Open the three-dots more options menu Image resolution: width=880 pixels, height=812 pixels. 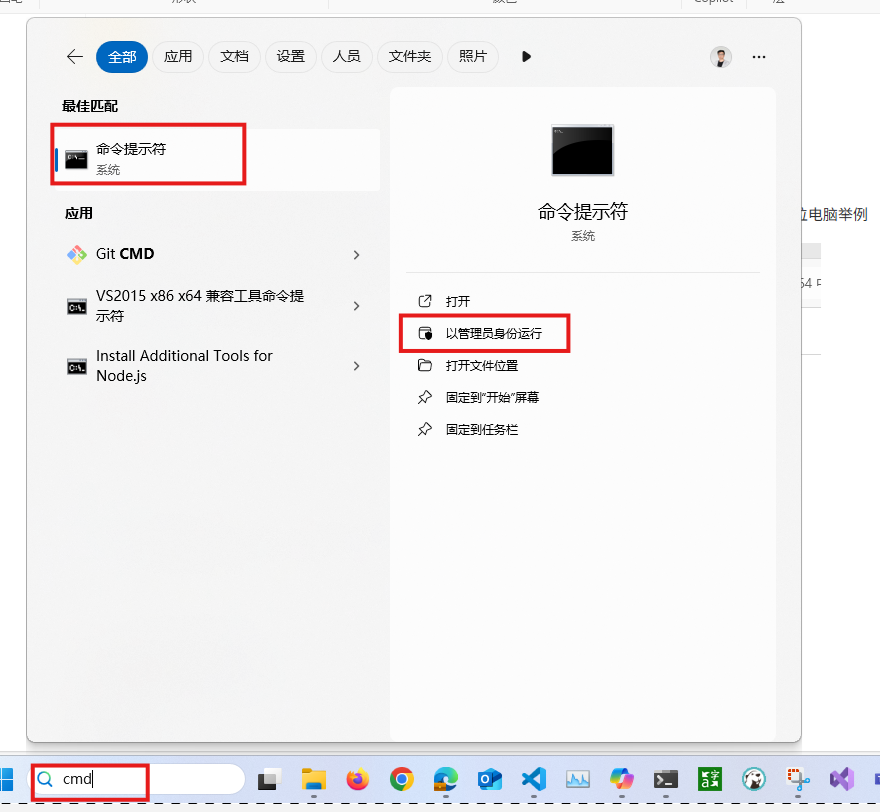pyautogui.click(x=759, y=57)
